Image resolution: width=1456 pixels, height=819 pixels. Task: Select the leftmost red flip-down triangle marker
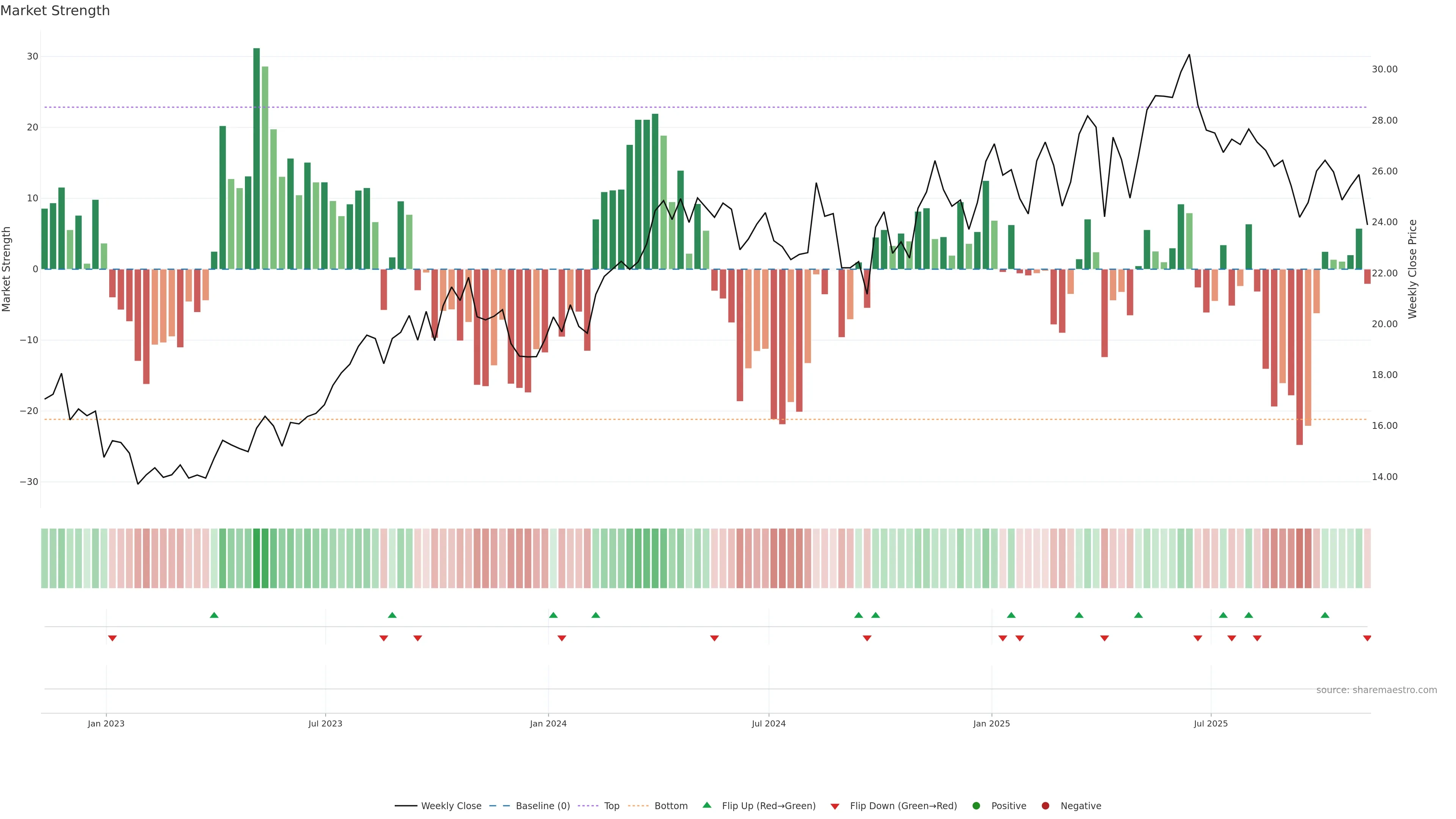click(112, 638)
